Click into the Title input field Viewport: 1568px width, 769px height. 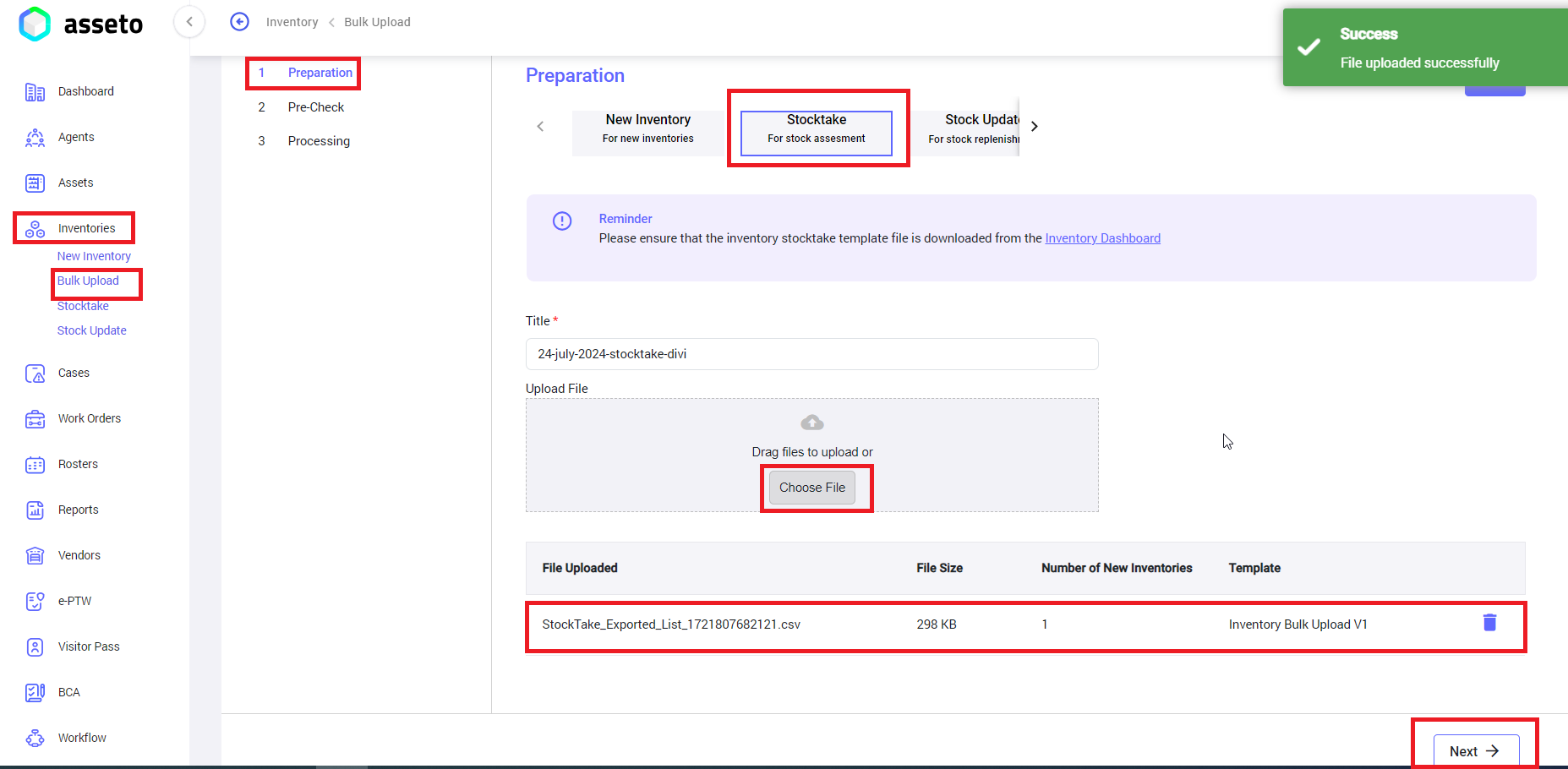(x=811, y=354)
